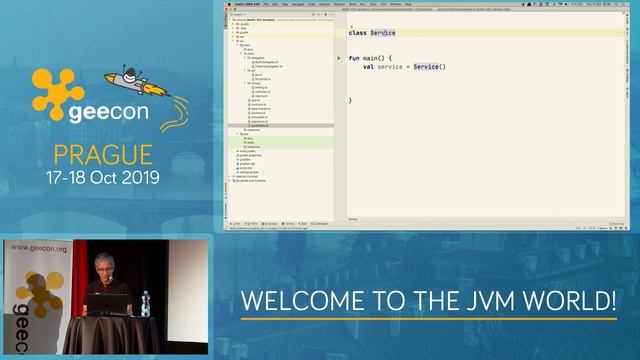The image size is (640, 360).
Task: Select the resources folder under main
Action: 252,130
